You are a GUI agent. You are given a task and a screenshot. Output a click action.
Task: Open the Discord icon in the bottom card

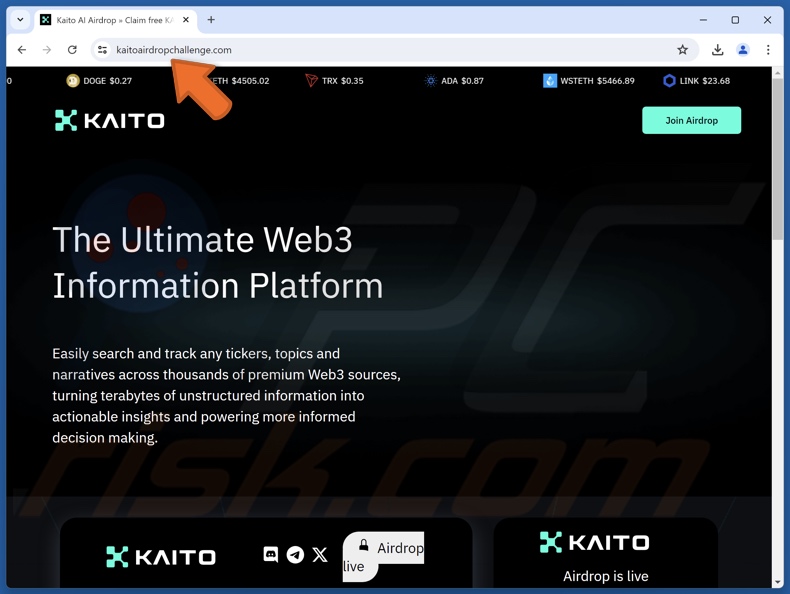click(271, 555)
